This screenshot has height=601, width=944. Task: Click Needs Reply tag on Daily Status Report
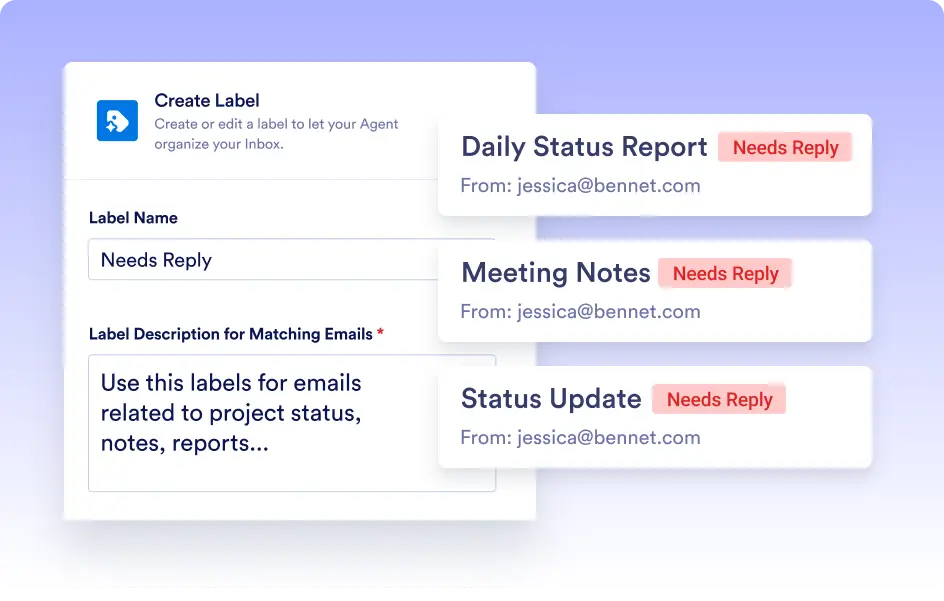click(x=785, y=148)
